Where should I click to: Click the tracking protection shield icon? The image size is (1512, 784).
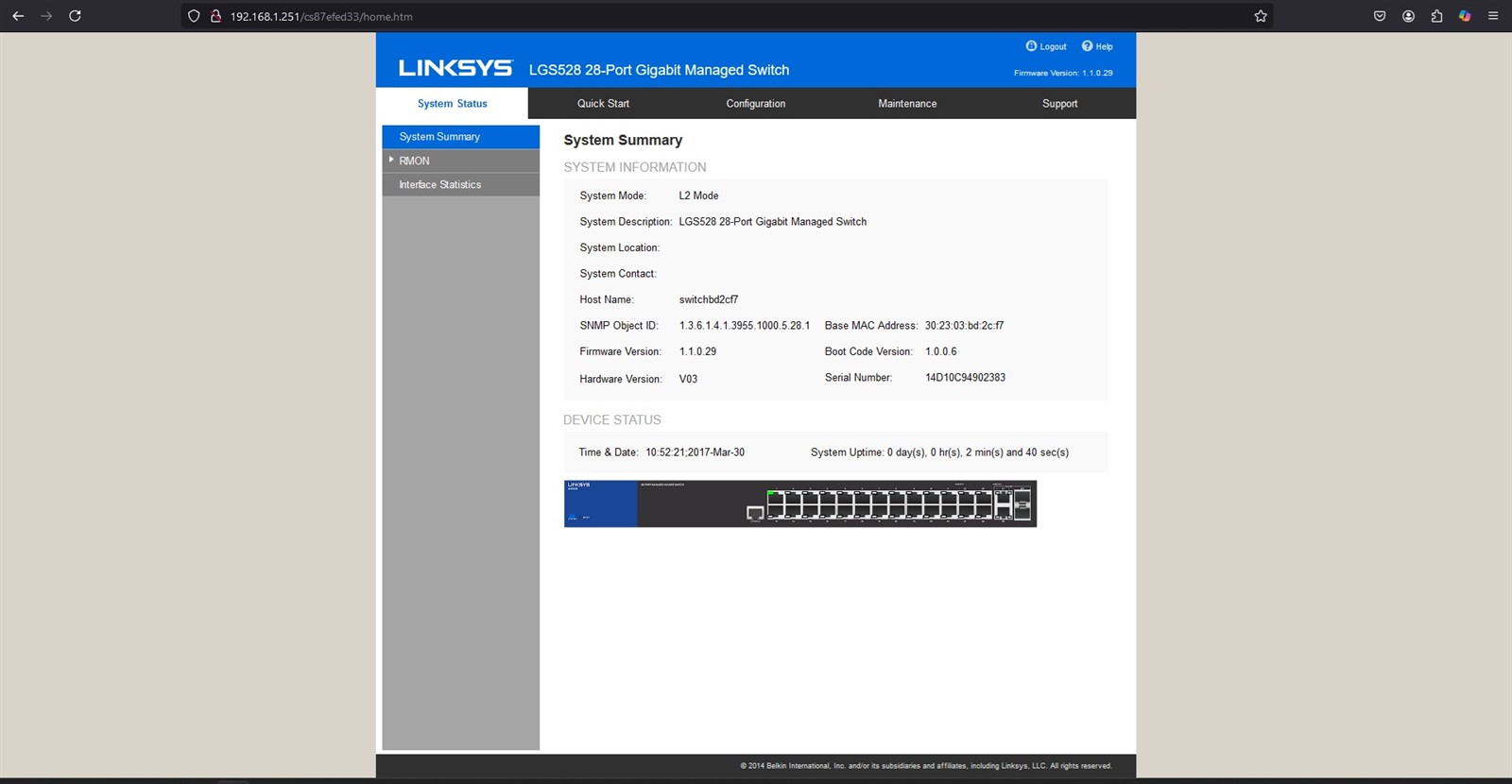(194, 16)
